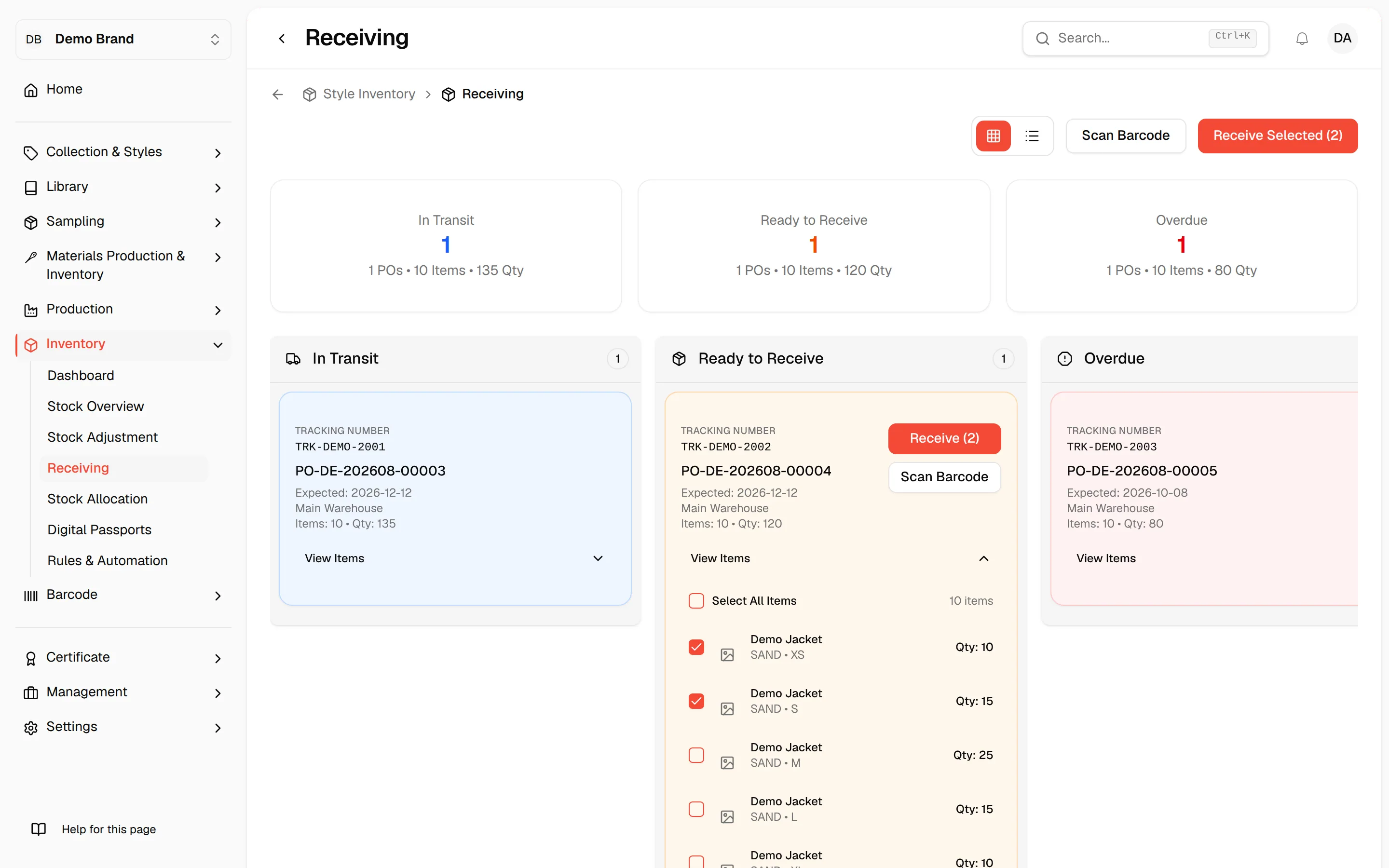Click top toolbar Scan Barcode button

pos(1125,136)
